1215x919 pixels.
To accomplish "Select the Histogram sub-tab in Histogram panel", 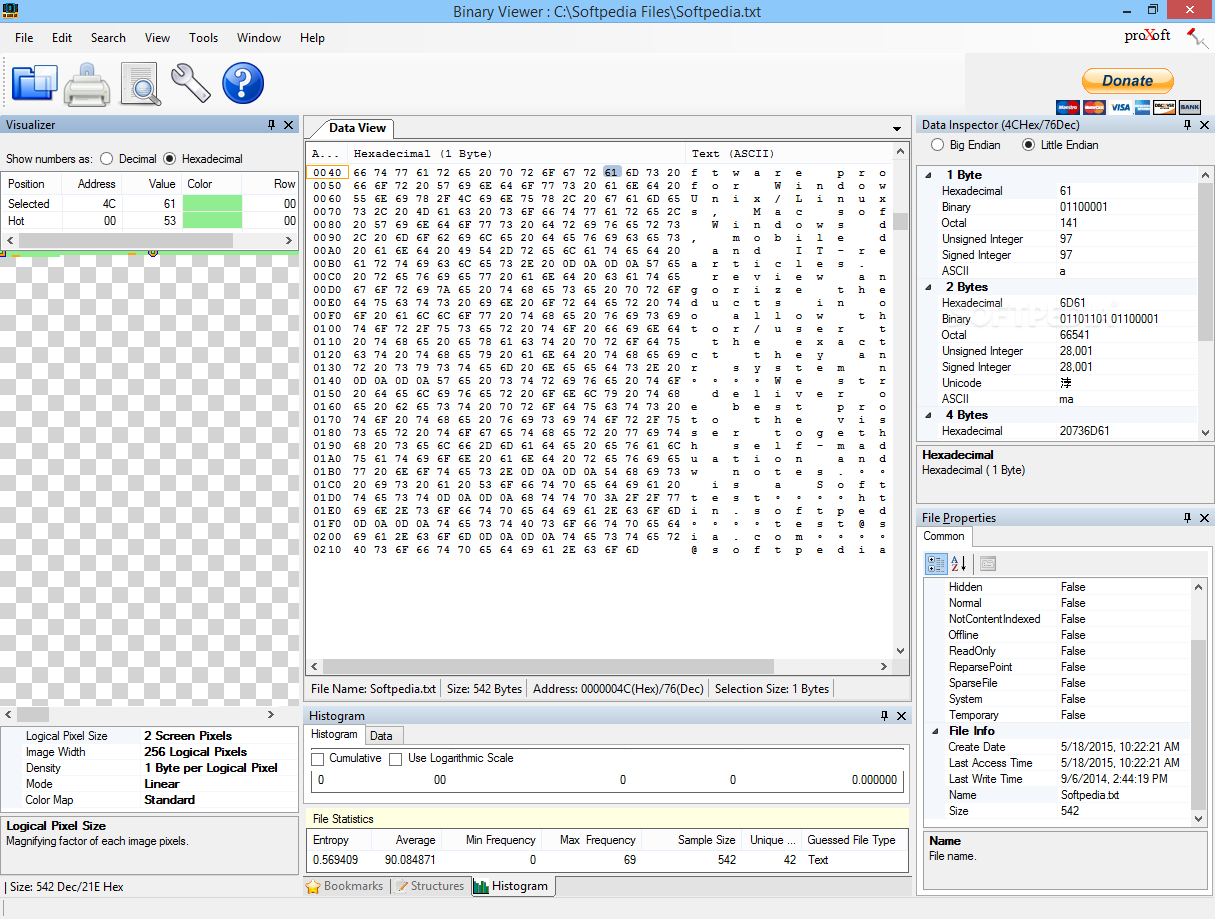I will (334, 735).
